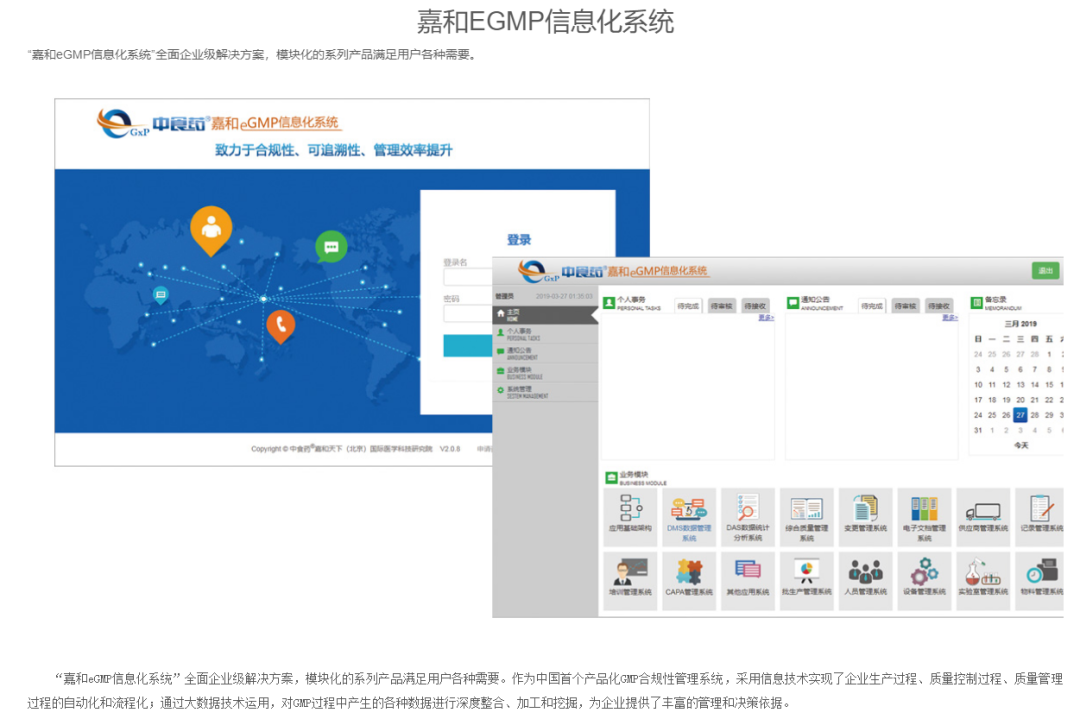Click the 登录 heading on the login form
The image size is (1080, 719).
pos(519,240)
